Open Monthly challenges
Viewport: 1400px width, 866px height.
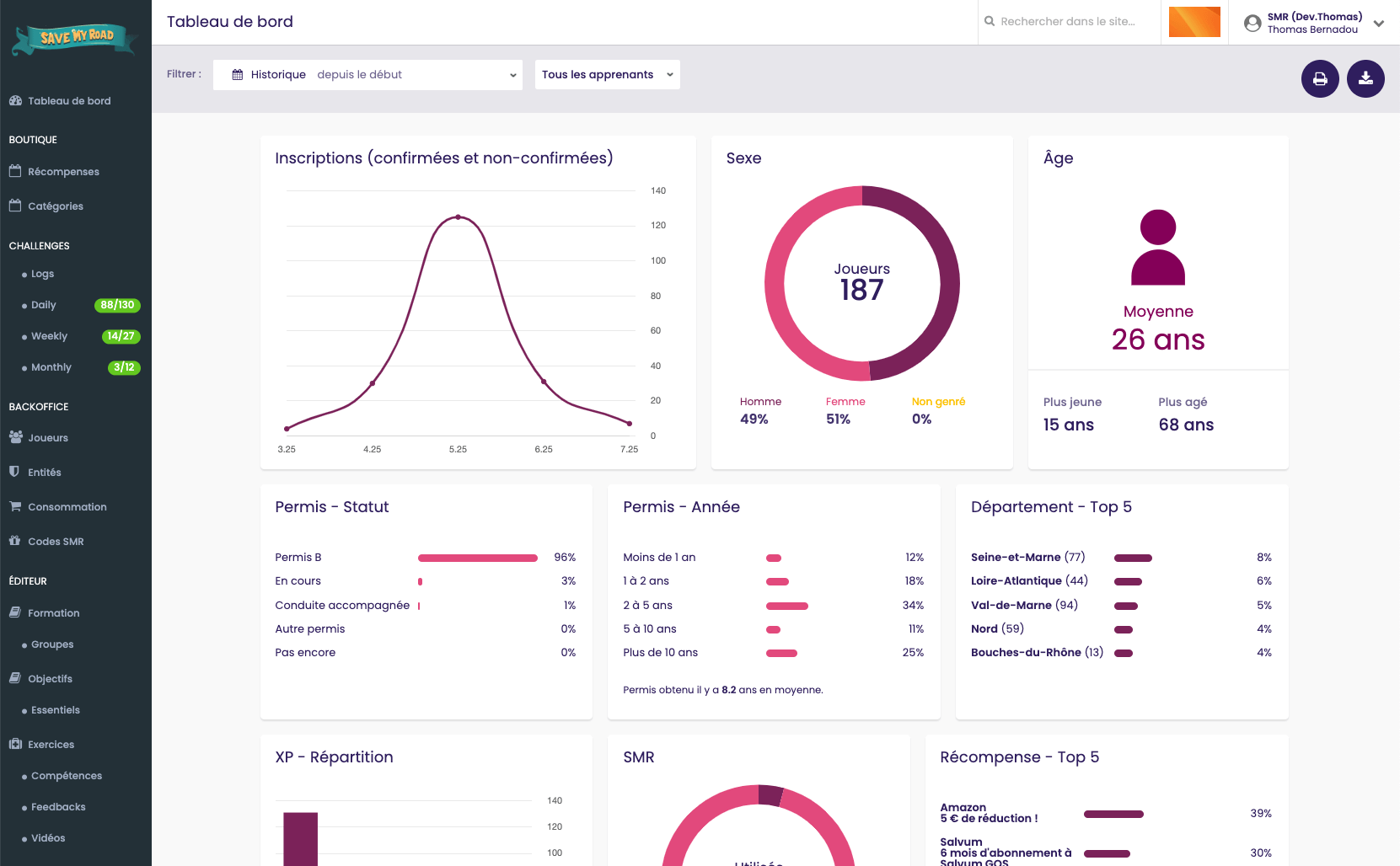pyautogui.click(x=51, y=367)
